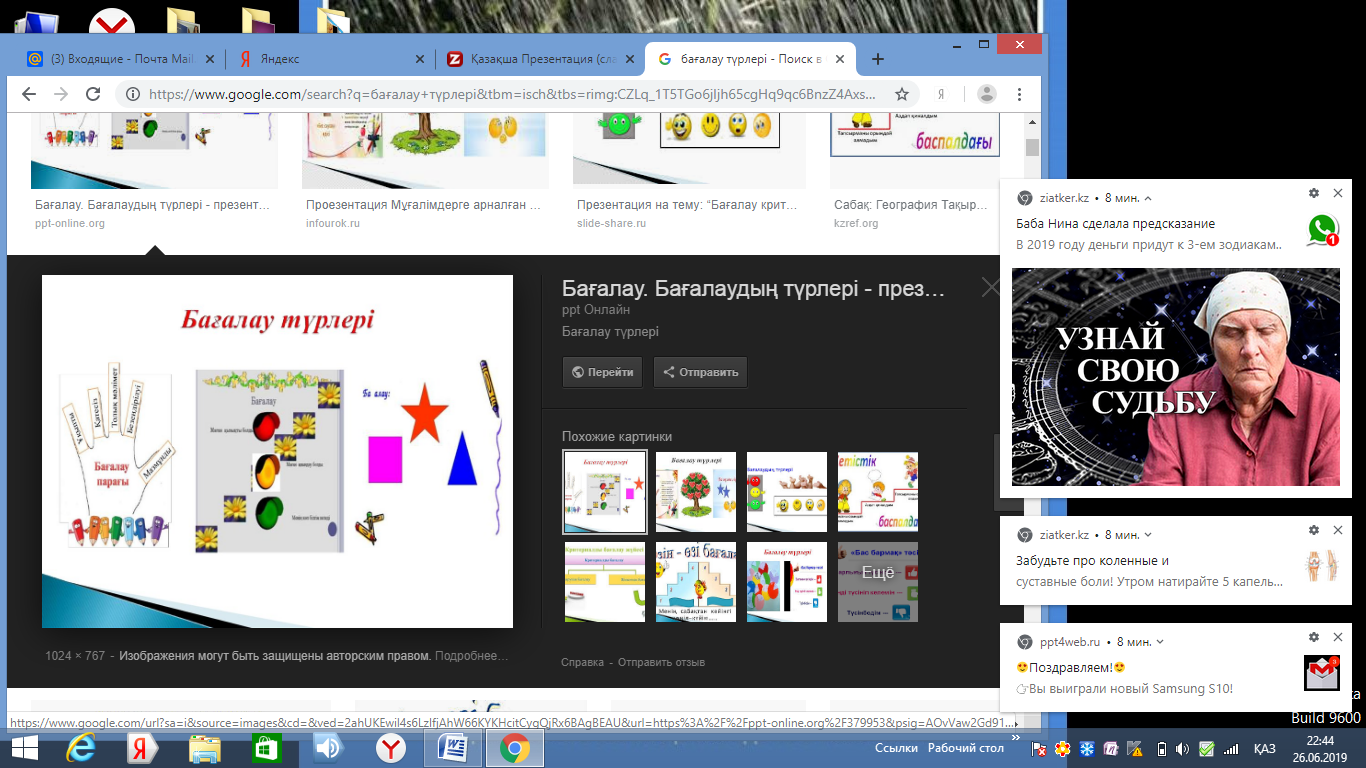The width and height of the screenshot is (1366, 768).
Task: Go back with the browser Back arrow
Action: click(29, 94)
